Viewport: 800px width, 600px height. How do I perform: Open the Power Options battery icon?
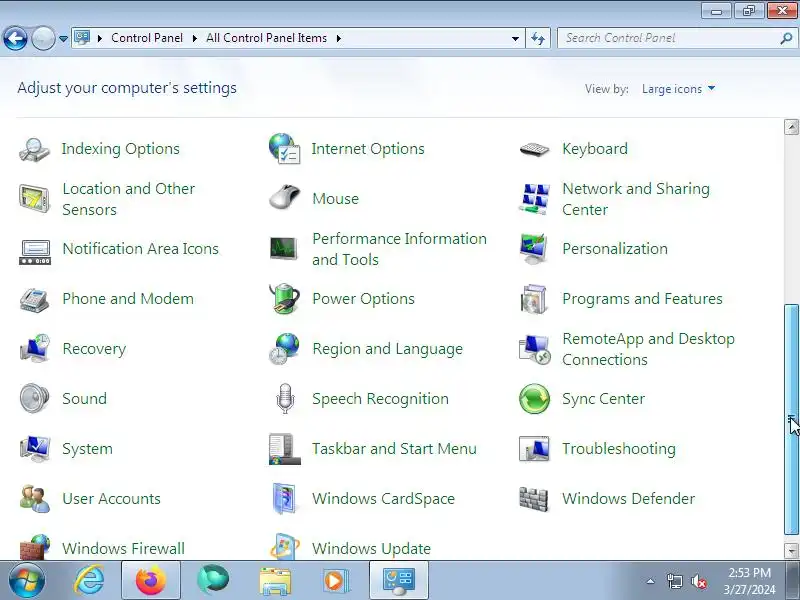[285, 298]
